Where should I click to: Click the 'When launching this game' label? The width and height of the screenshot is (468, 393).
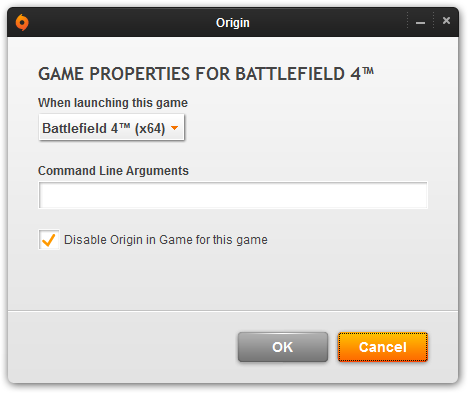tap(113, 103)
